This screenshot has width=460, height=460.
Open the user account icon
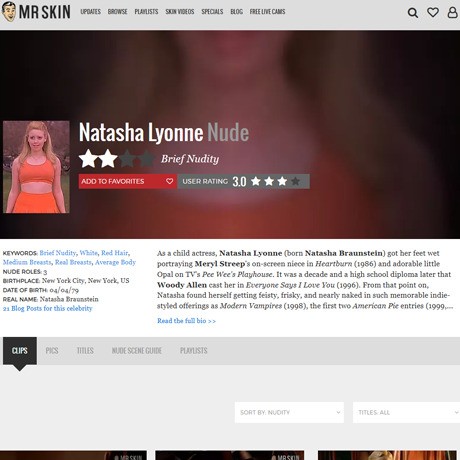452,12
